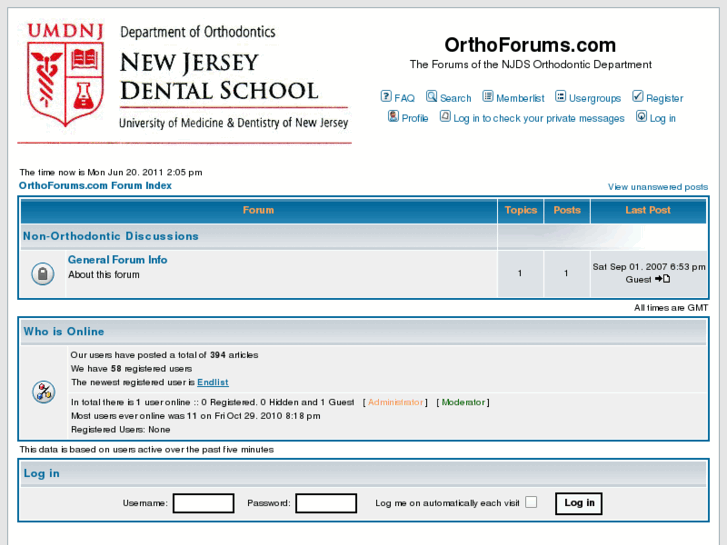Click 'Registered Users: None' text
Viewport: 727px width, 545px height.
[121, 430]
